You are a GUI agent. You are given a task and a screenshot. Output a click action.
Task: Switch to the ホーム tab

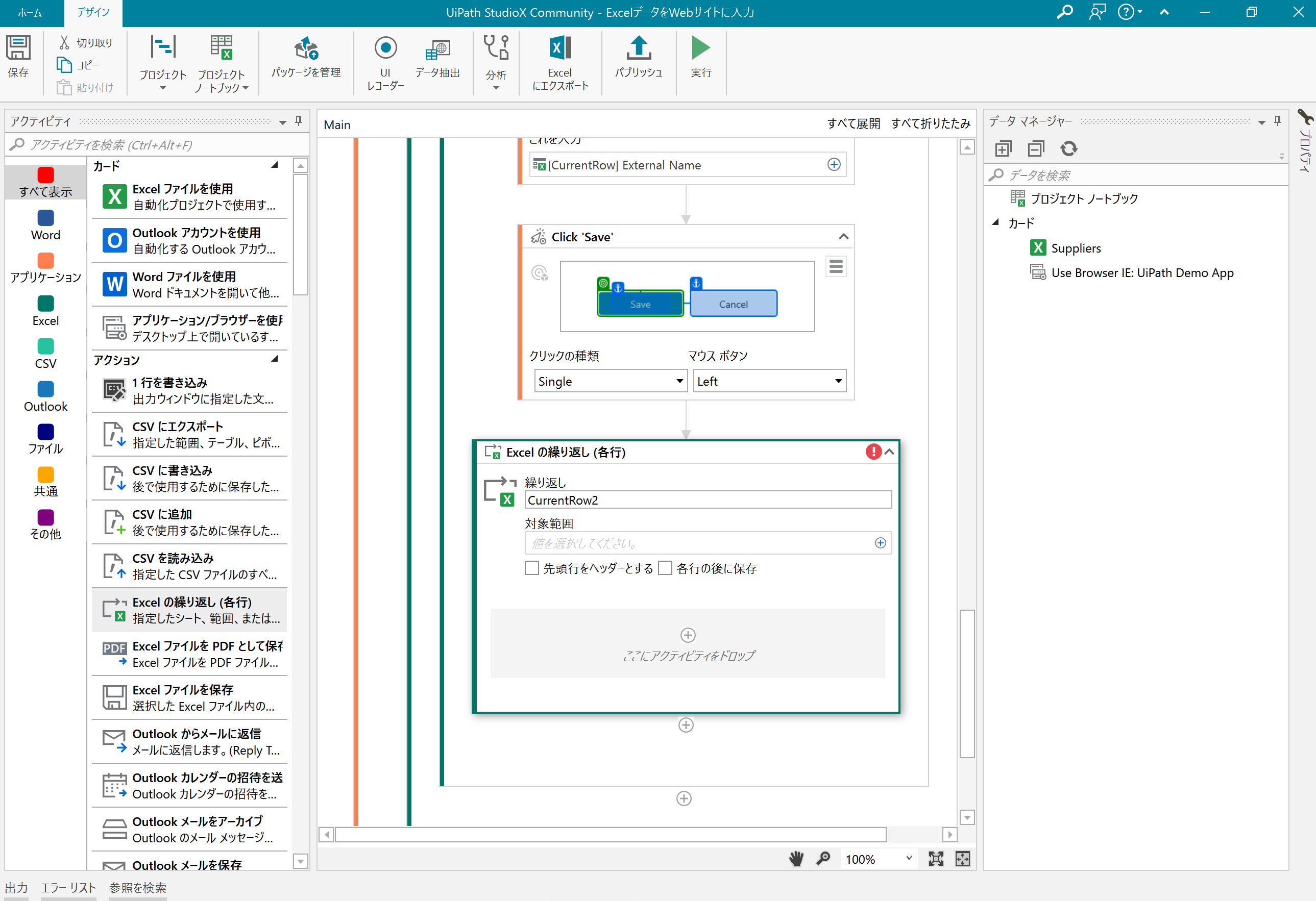[x=30, y=12]
